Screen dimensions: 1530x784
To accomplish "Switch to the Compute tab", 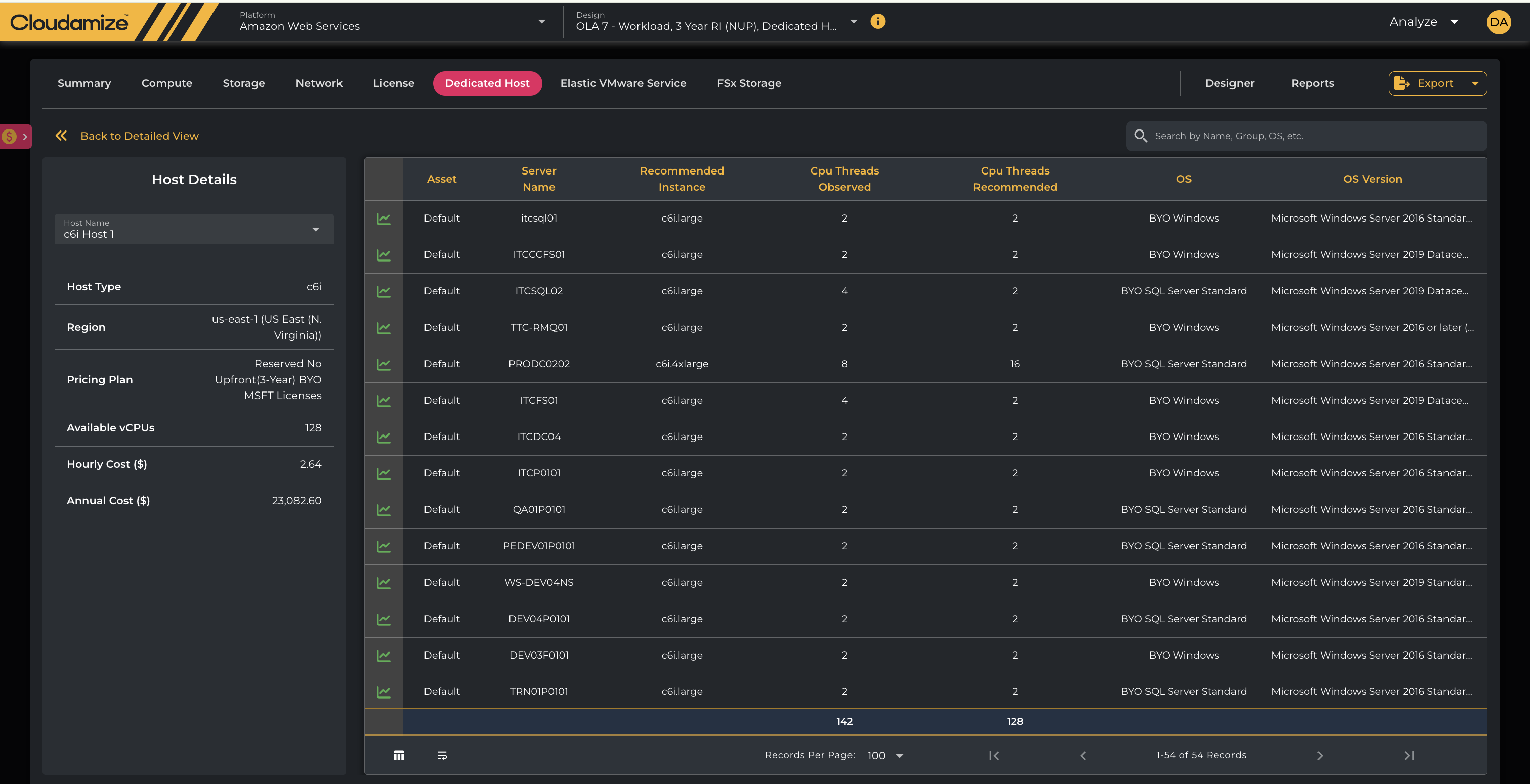I will pyautogui.click(x=167, y=84).
